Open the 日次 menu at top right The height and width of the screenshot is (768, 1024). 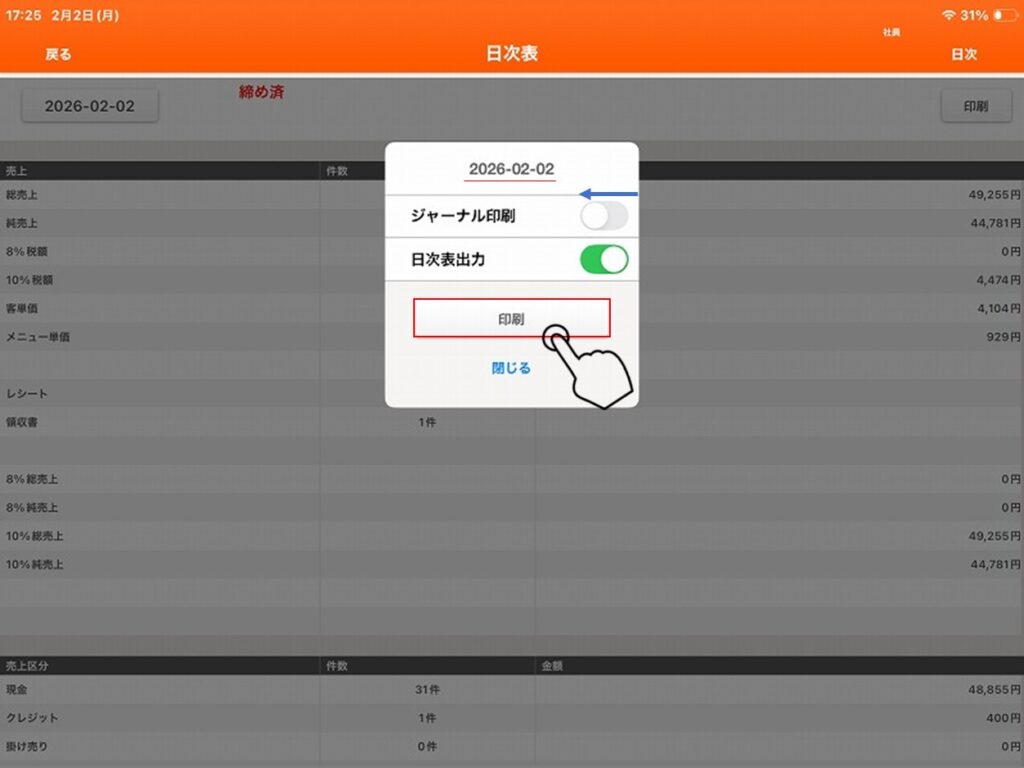pos(963,54)
